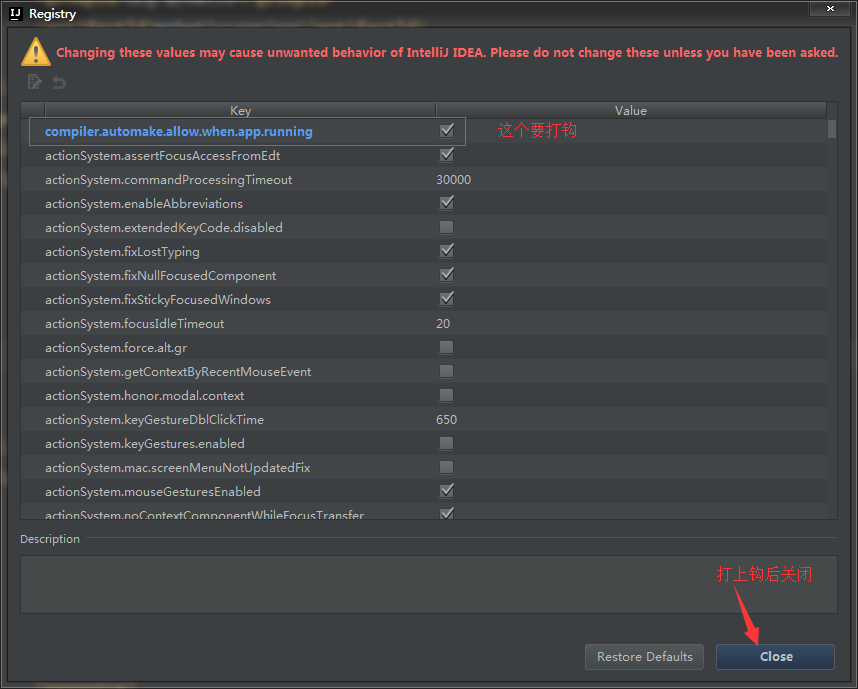Select actionSystem.focusIdleTimeout key
The width and height of the screenshot is (858, 689).
coord(135,324)
